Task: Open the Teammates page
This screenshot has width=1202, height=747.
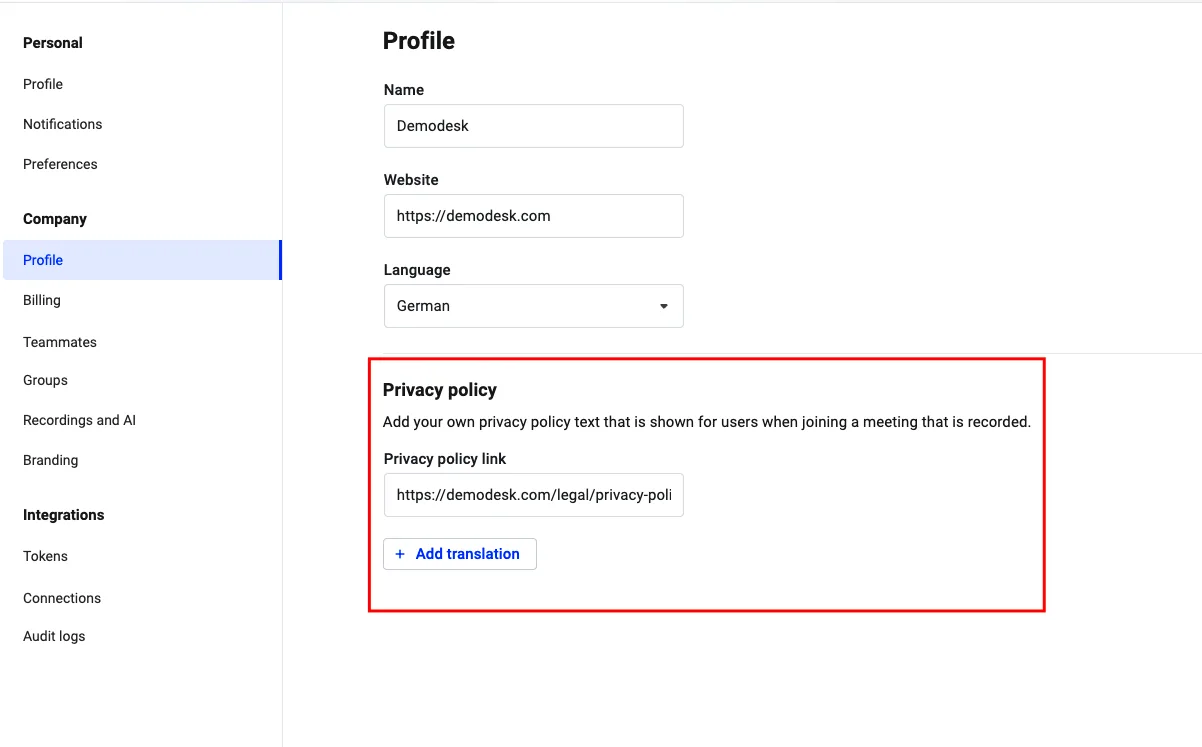Action: [x=60, y=342]
